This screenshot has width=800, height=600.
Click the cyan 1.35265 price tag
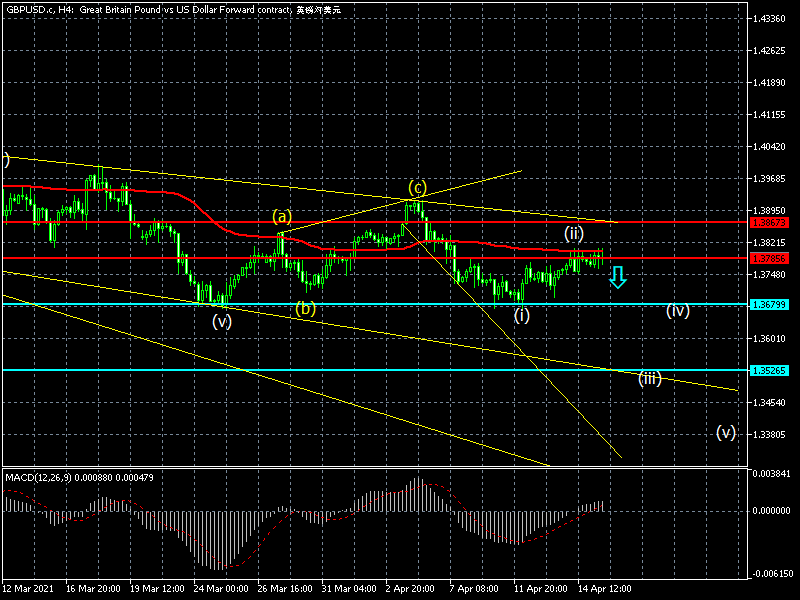[772, 370]
